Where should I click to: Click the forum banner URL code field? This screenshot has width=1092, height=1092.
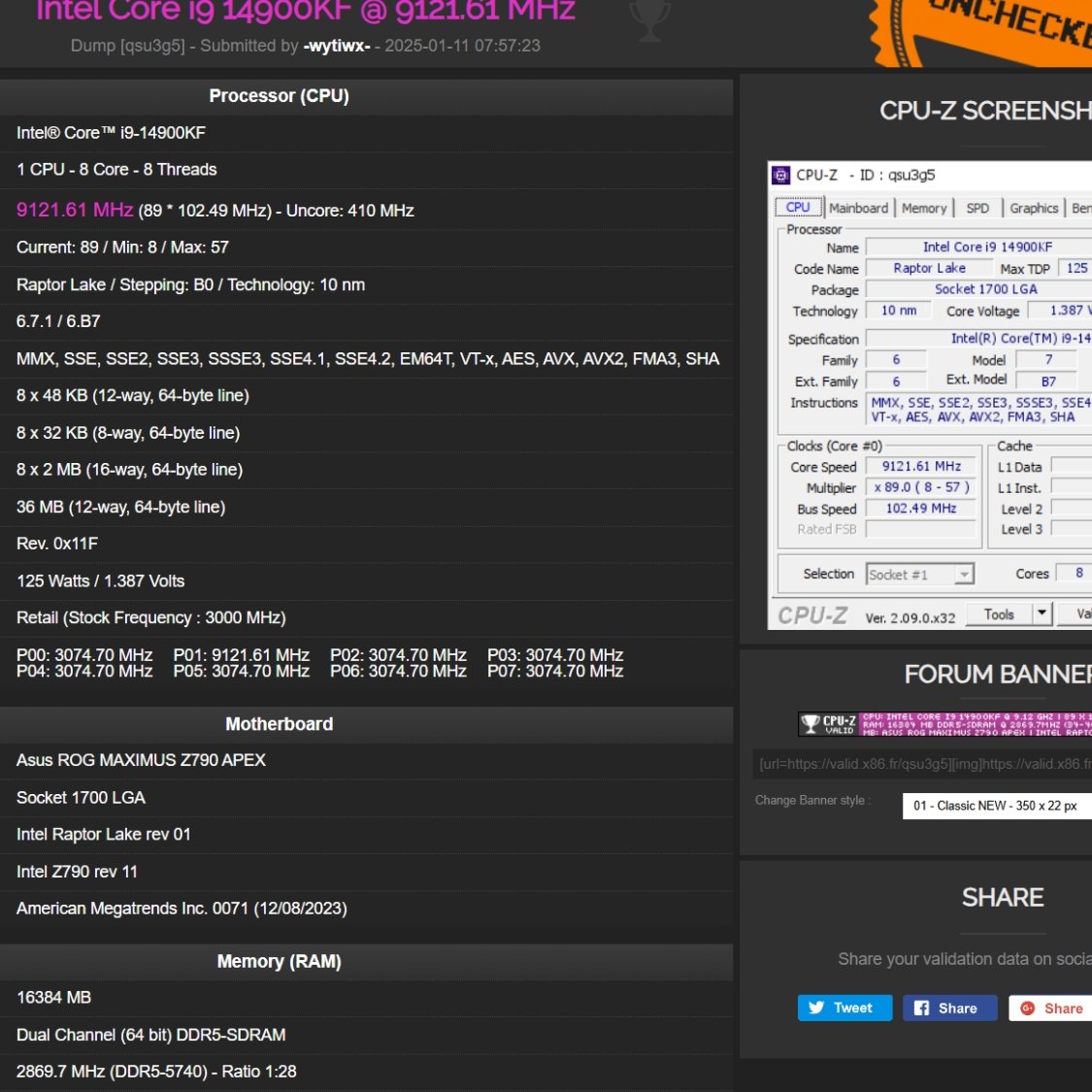click(922, 764)
